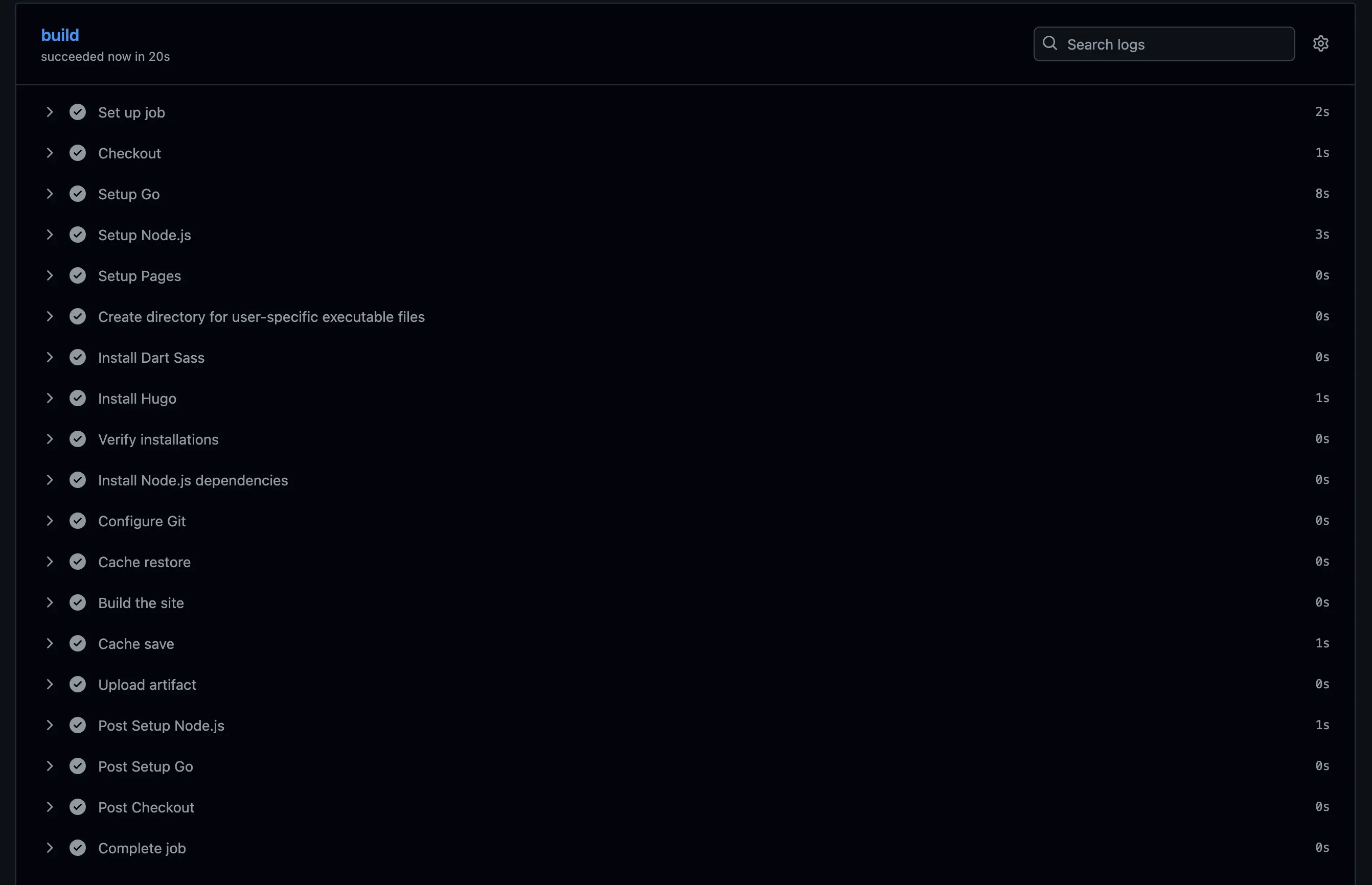Image resolution: width=1372 pixels, height=885 pixels.
Task: Click the 8s duration for Setup Go
Action: (x=1321, y=194)
